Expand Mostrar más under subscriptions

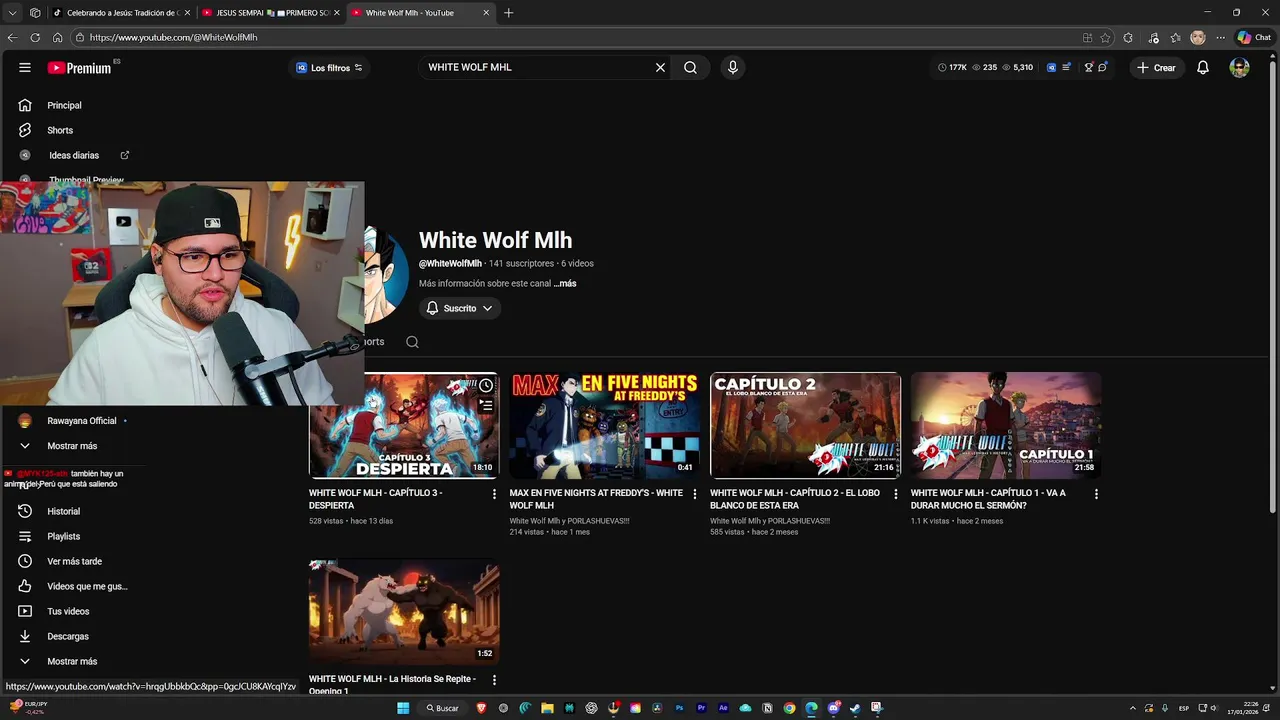click(x=72, y=446)
